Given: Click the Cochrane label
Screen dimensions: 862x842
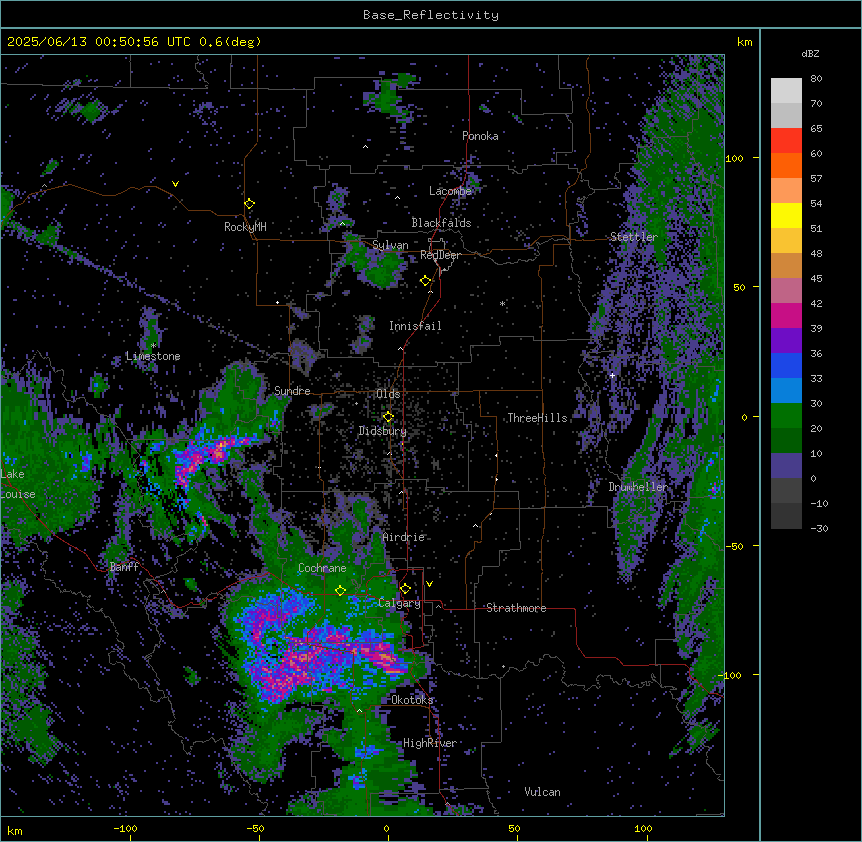Looking at the screenshot, I should [322, 568].
